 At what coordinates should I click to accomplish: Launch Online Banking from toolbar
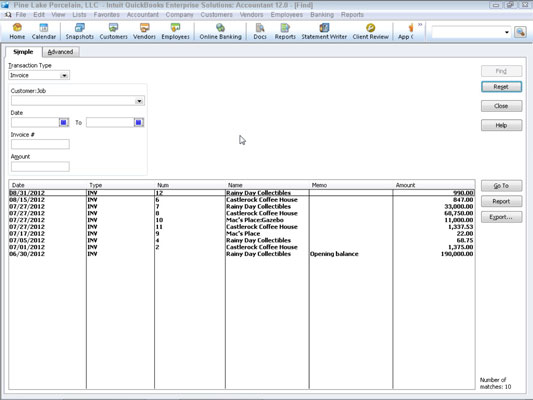(x=220, y=31)
